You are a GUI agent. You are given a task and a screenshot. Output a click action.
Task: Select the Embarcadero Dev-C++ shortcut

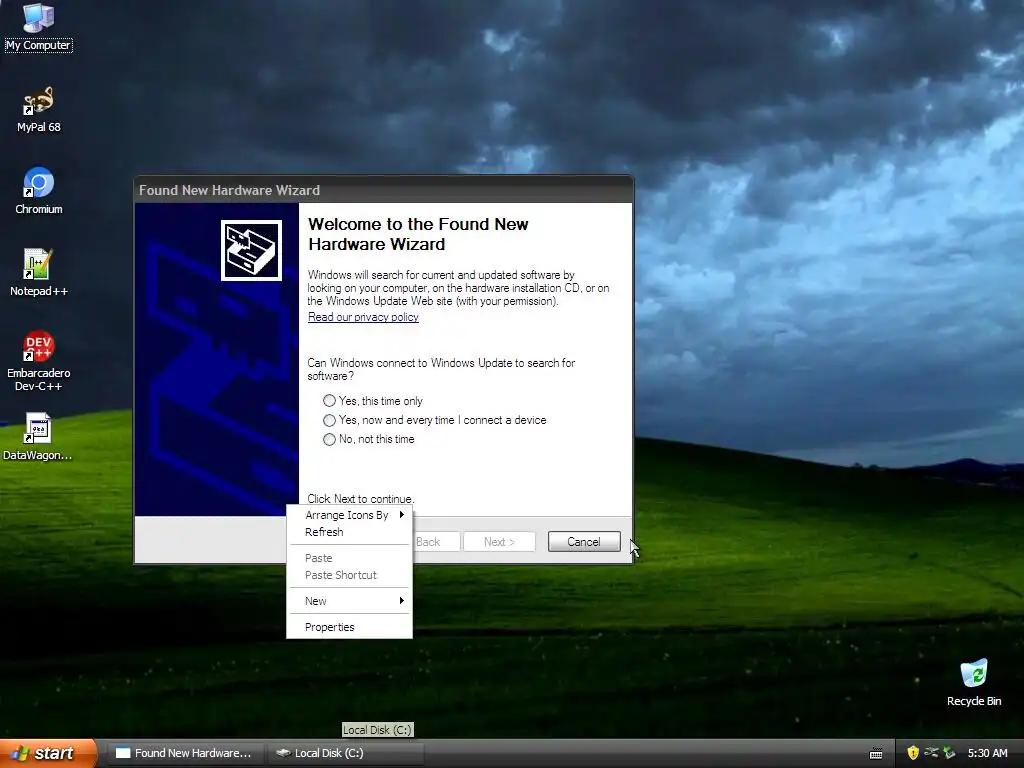(x=39, y=362)
